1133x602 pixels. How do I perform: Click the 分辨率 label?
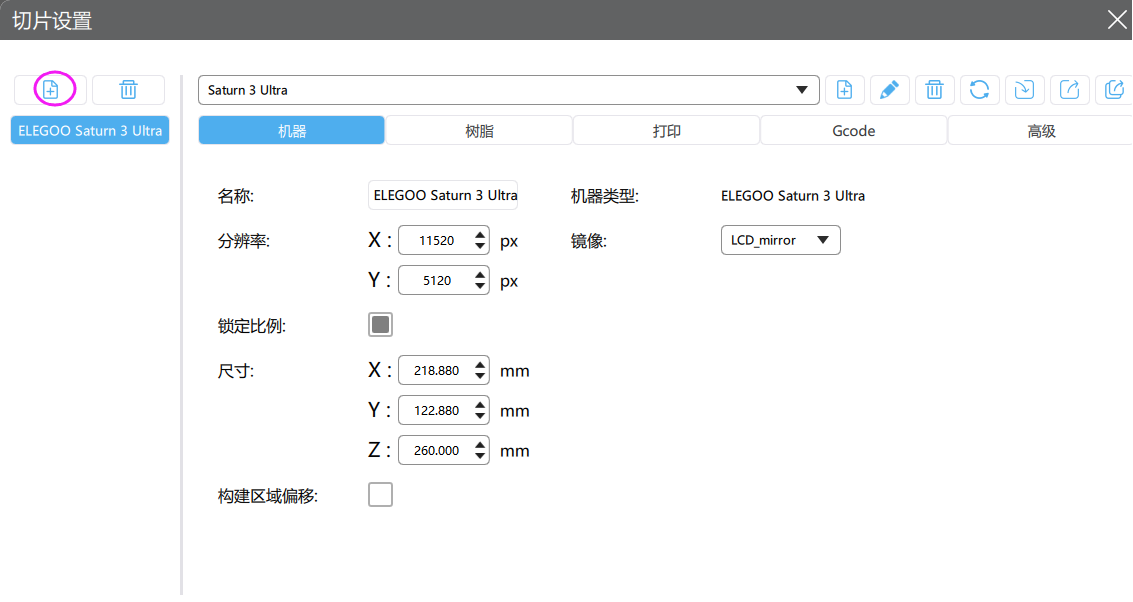pos(244,241)
